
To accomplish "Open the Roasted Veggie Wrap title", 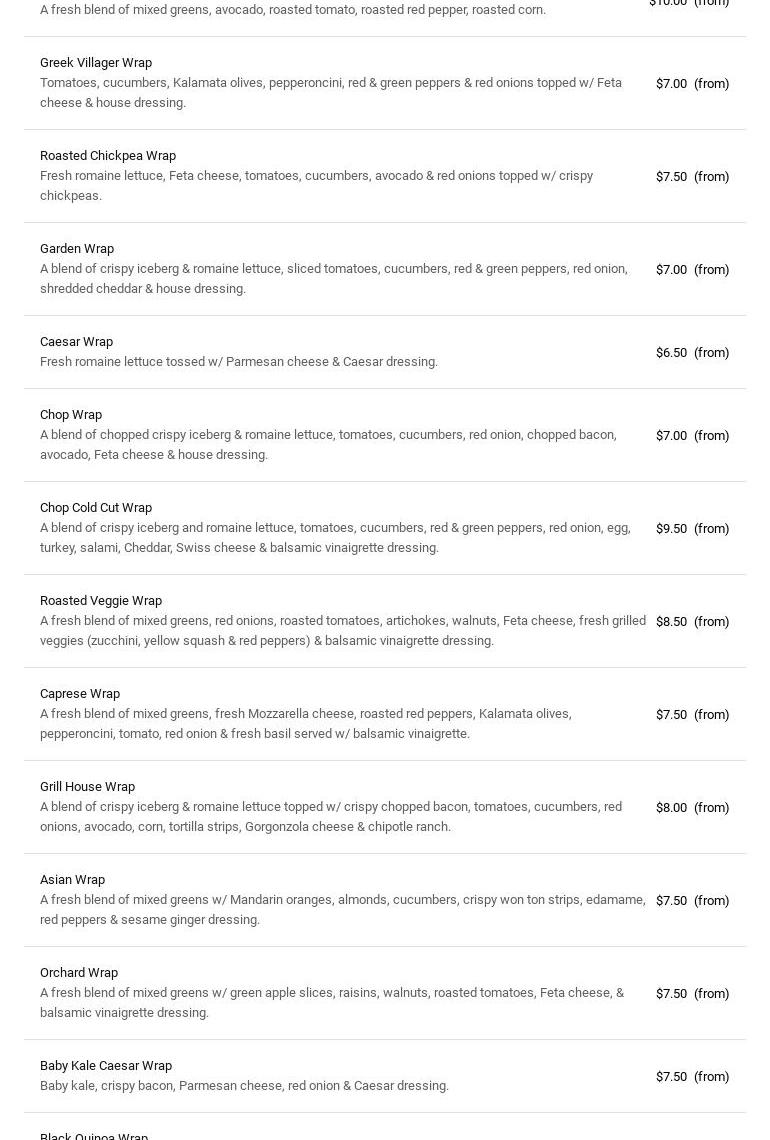I will pos(101,601).
